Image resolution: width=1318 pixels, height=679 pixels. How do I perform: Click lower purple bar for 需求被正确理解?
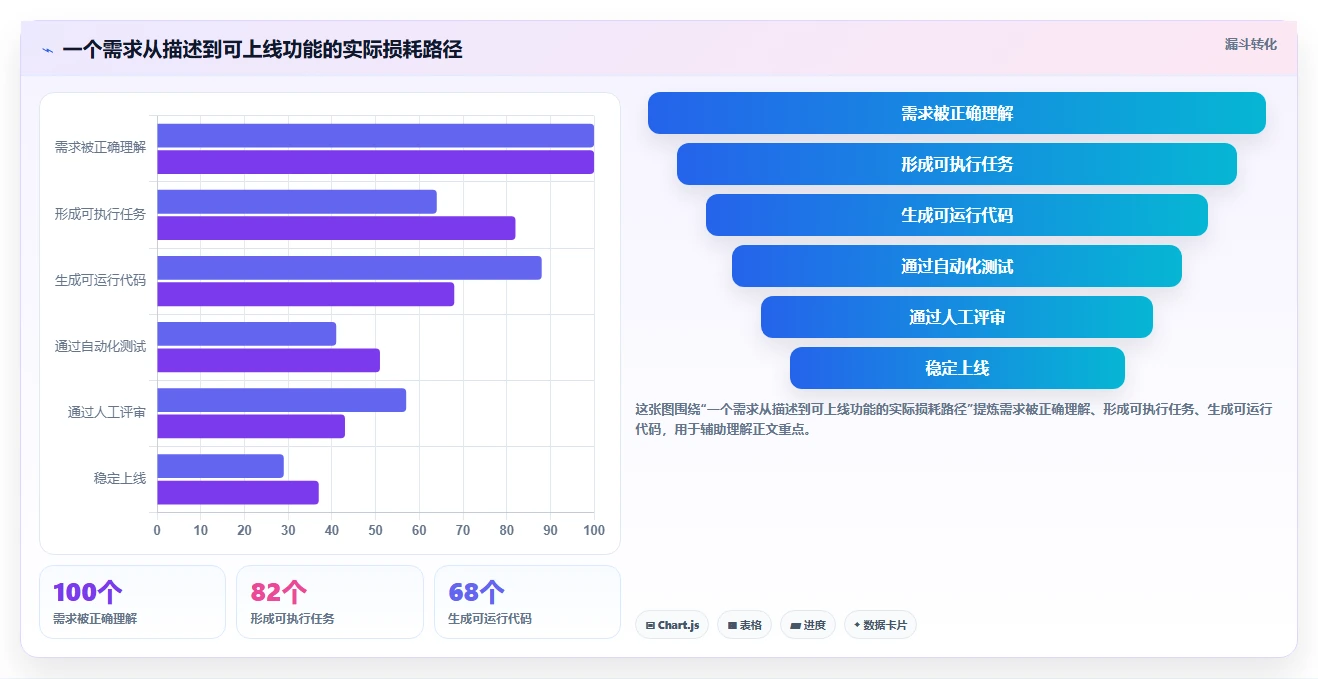375,162
